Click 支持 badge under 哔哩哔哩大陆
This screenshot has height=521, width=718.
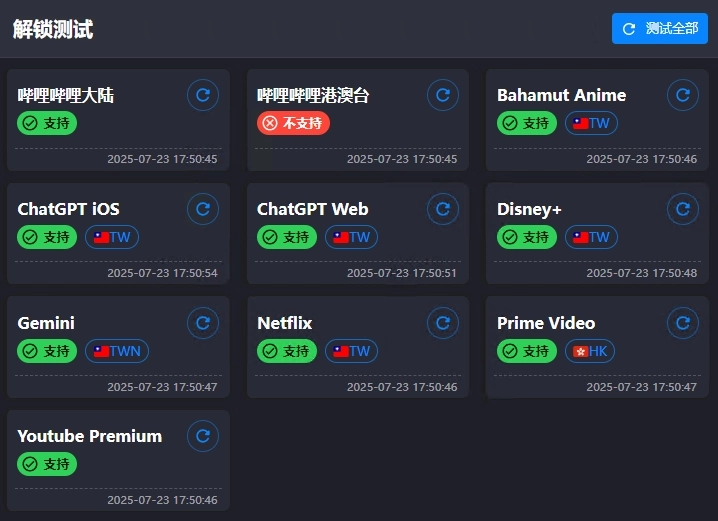[x=47, y=123]
